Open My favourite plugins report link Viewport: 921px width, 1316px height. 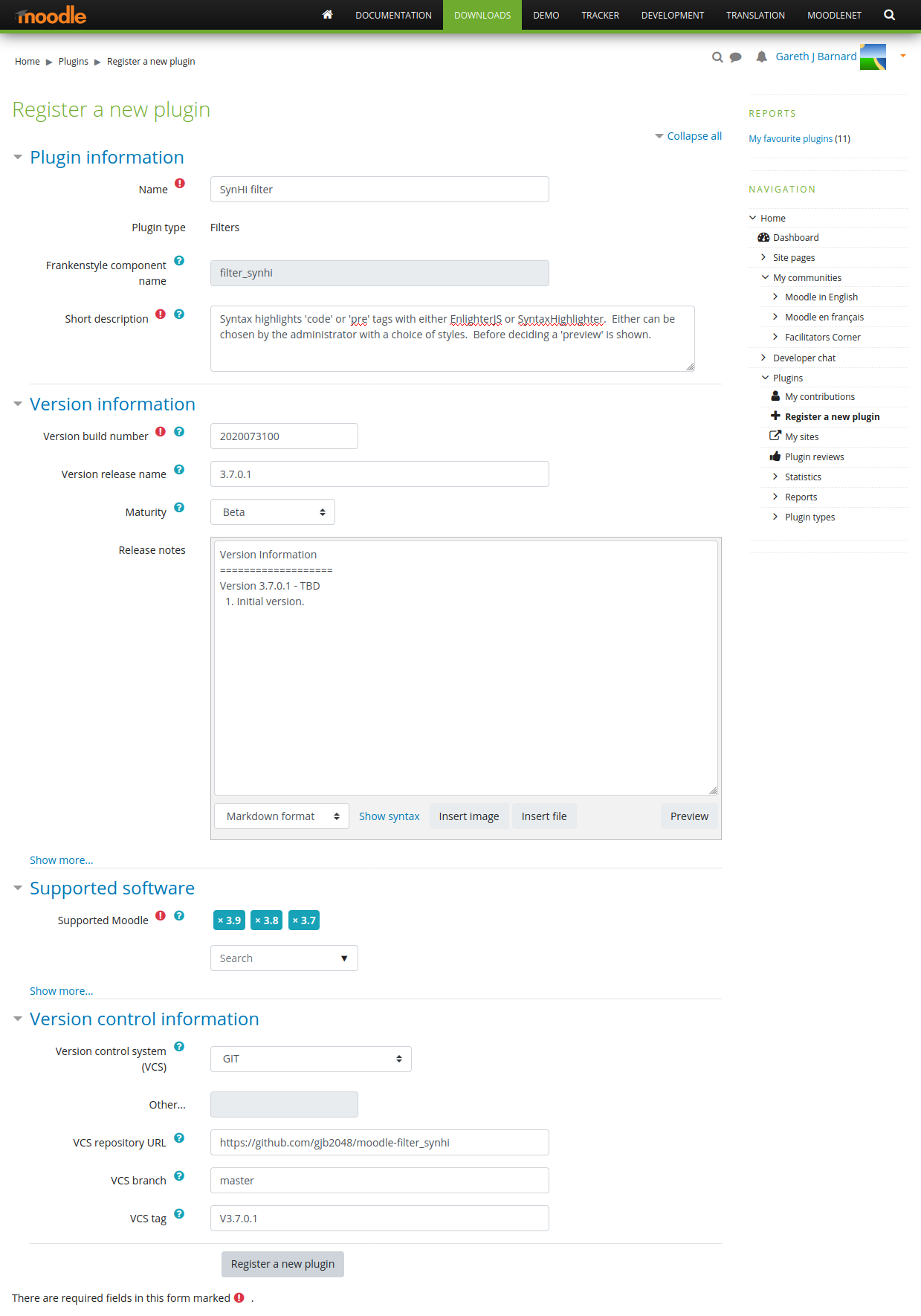point(790,139)
